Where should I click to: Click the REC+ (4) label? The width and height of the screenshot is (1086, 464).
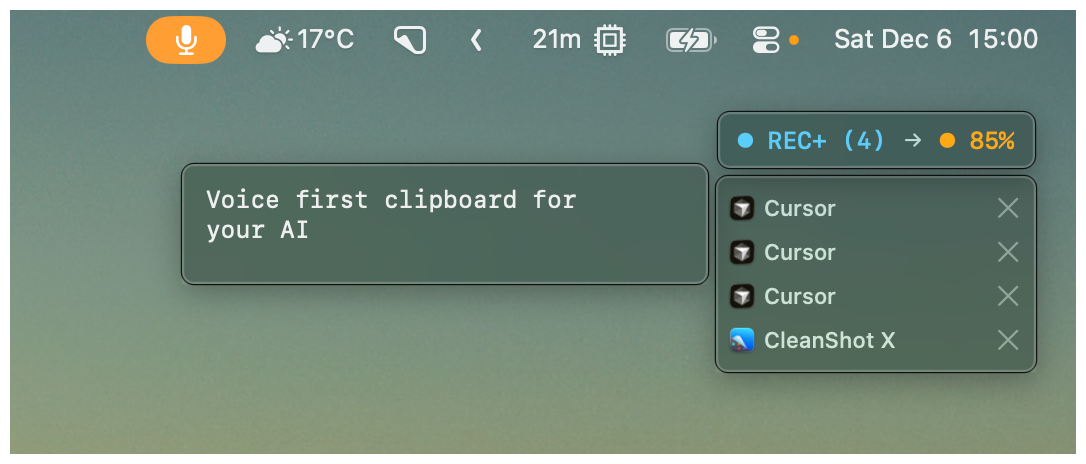[826, 141]
